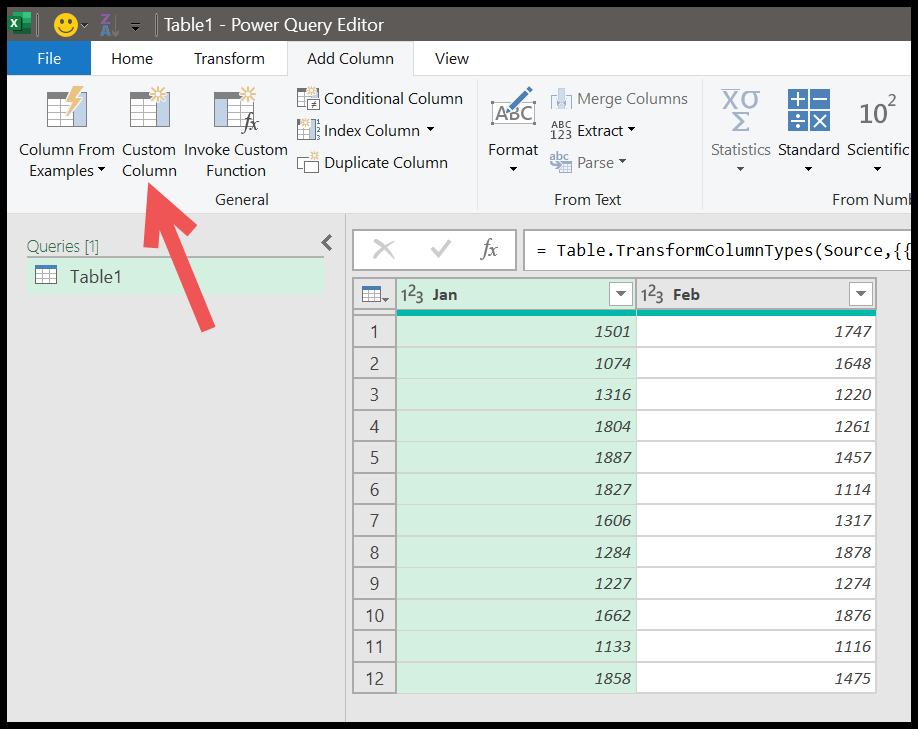Image resolution: width=918 pixels, height=729 pixels.
Task: Collapse the Queries pane
Action: (x=326, y=242)
